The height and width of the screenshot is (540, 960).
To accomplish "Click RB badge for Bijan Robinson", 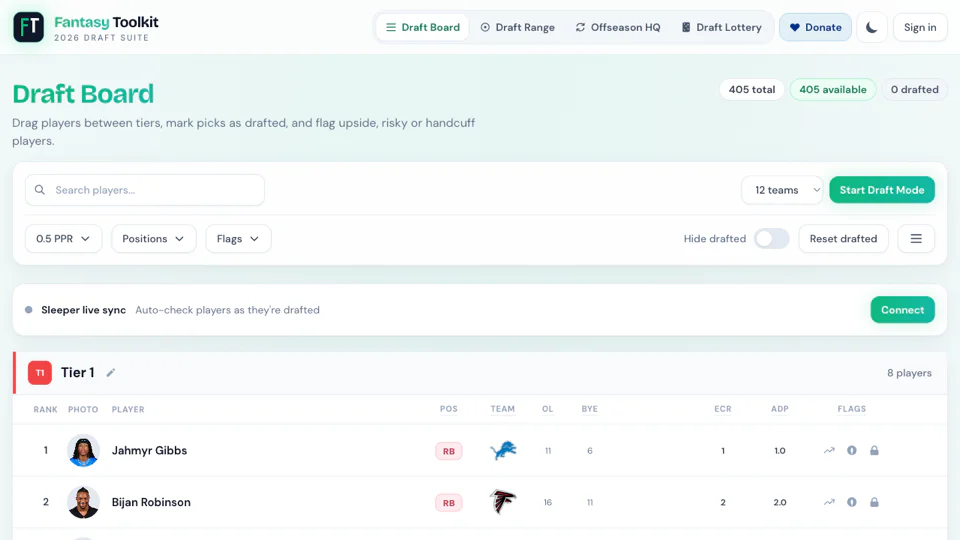I will coord(449,503).
